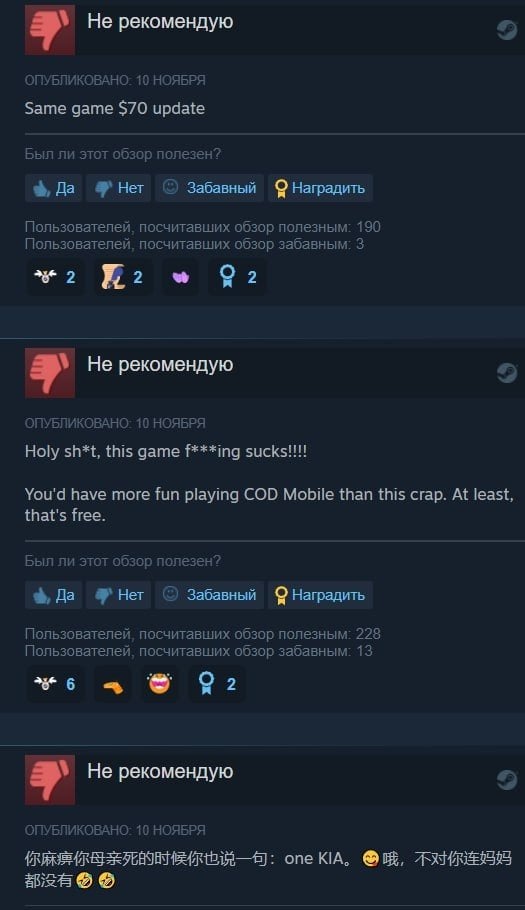525x910 pixels.
Task: Vote "Нет" on the first review
Action: coord(119,188)
